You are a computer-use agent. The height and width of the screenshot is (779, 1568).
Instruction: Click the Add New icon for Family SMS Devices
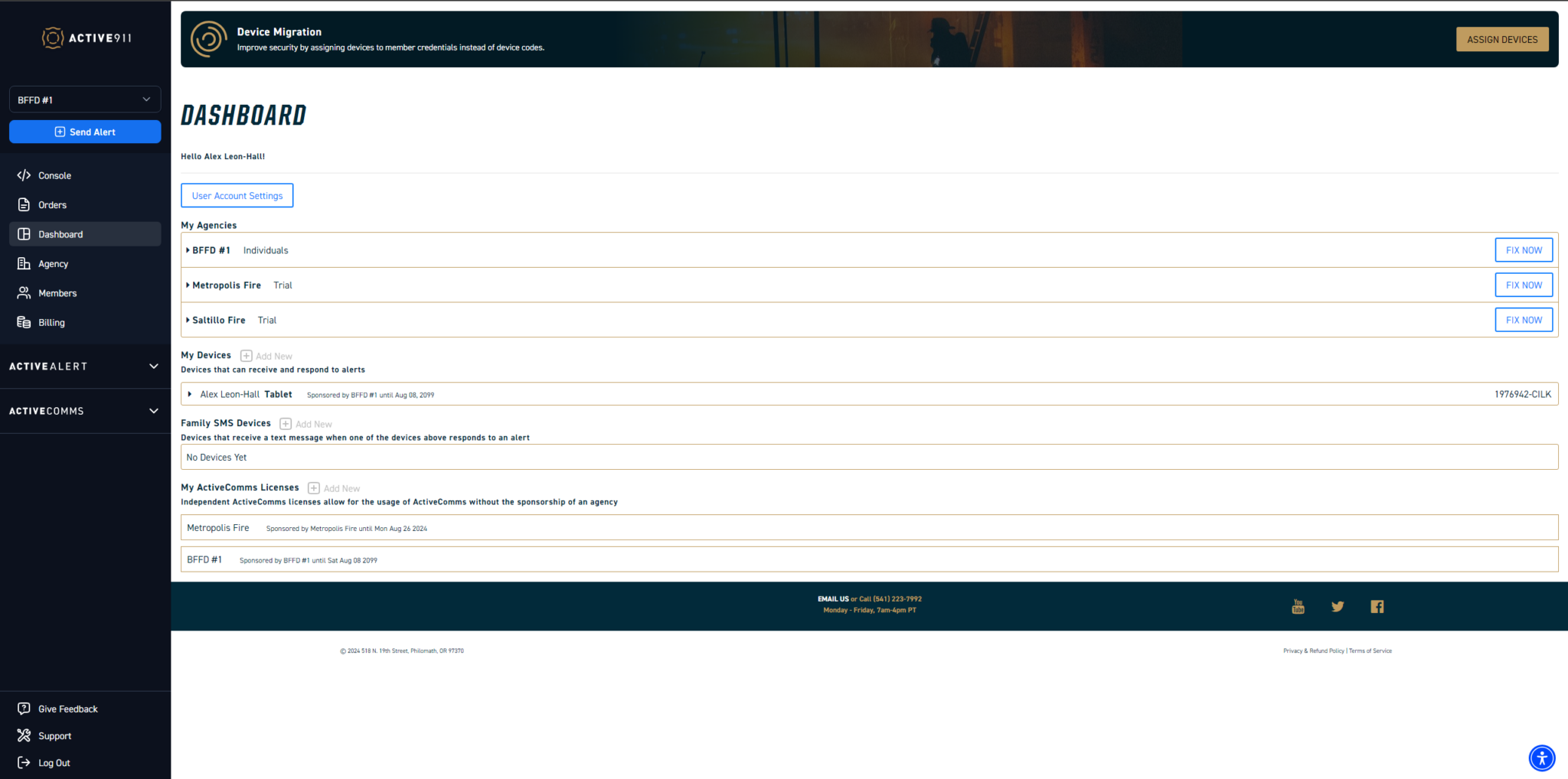285,423
